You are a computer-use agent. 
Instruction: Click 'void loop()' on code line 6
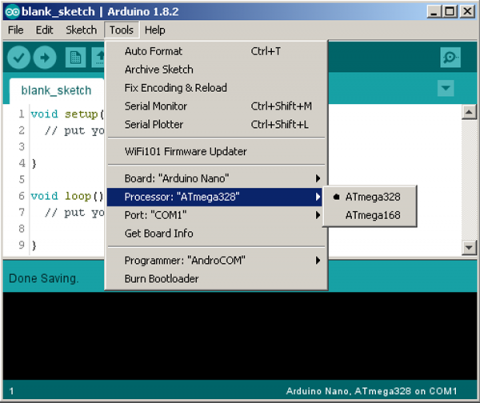point(67,196)
